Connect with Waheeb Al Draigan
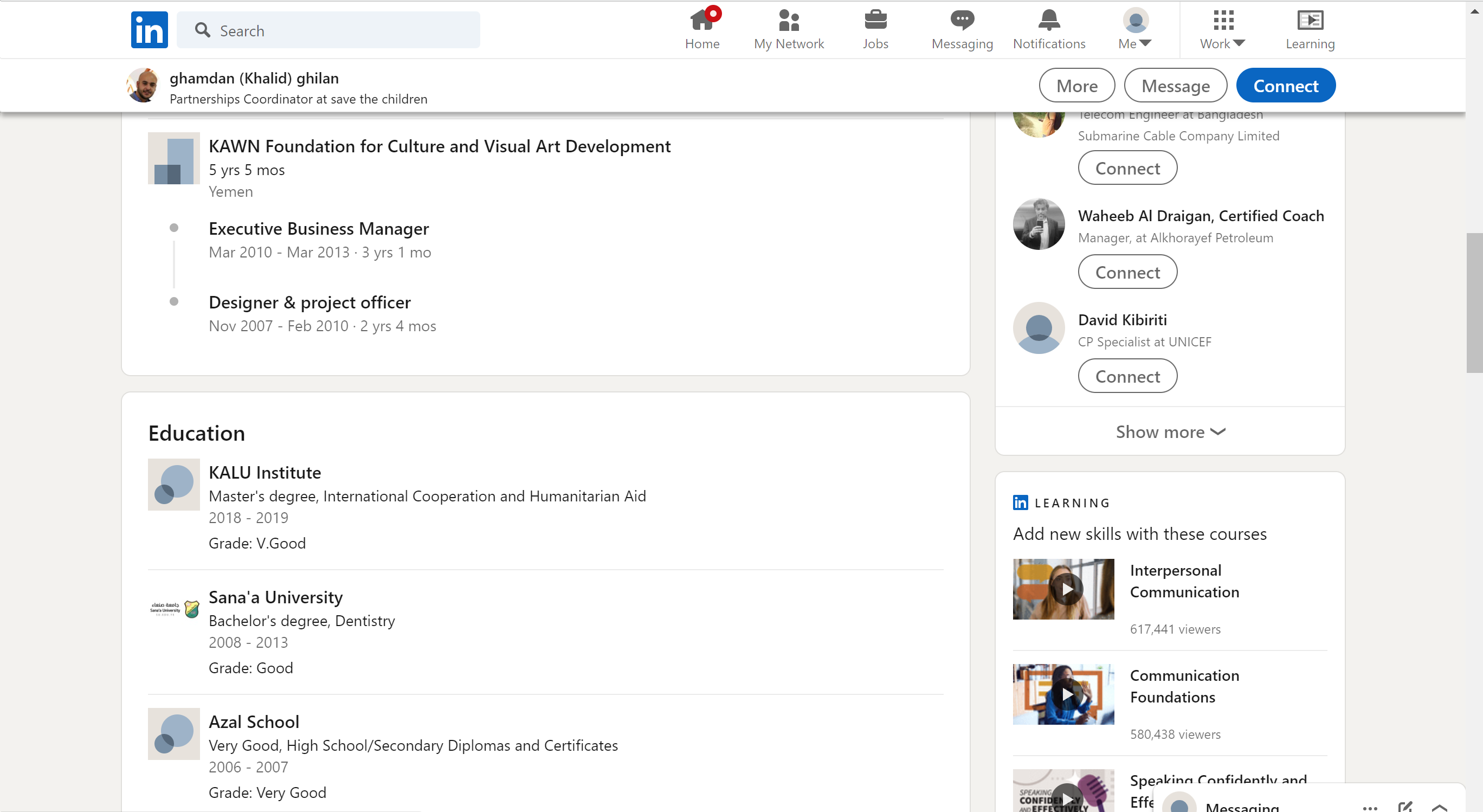Image resolution: width=1483 pixels, height=812 pixels. [x=1127, y=272]
